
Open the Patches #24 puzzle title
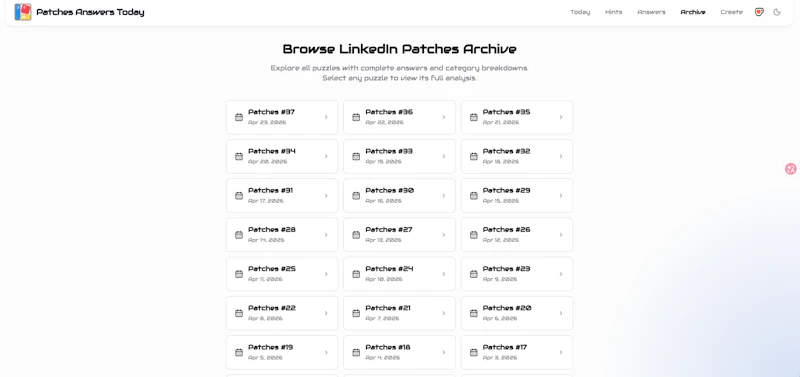pyautogui.click(x=389, y=269)
